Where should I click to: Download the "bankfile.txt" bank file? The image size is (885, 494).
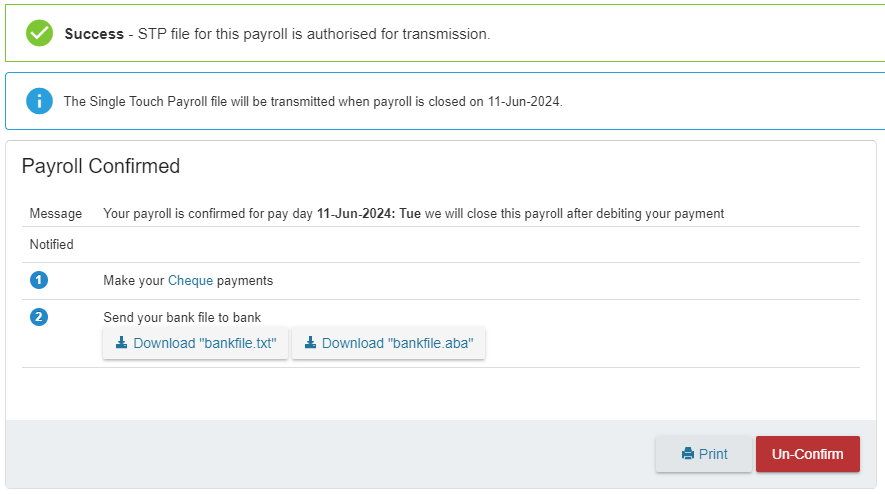click(195, 343)
